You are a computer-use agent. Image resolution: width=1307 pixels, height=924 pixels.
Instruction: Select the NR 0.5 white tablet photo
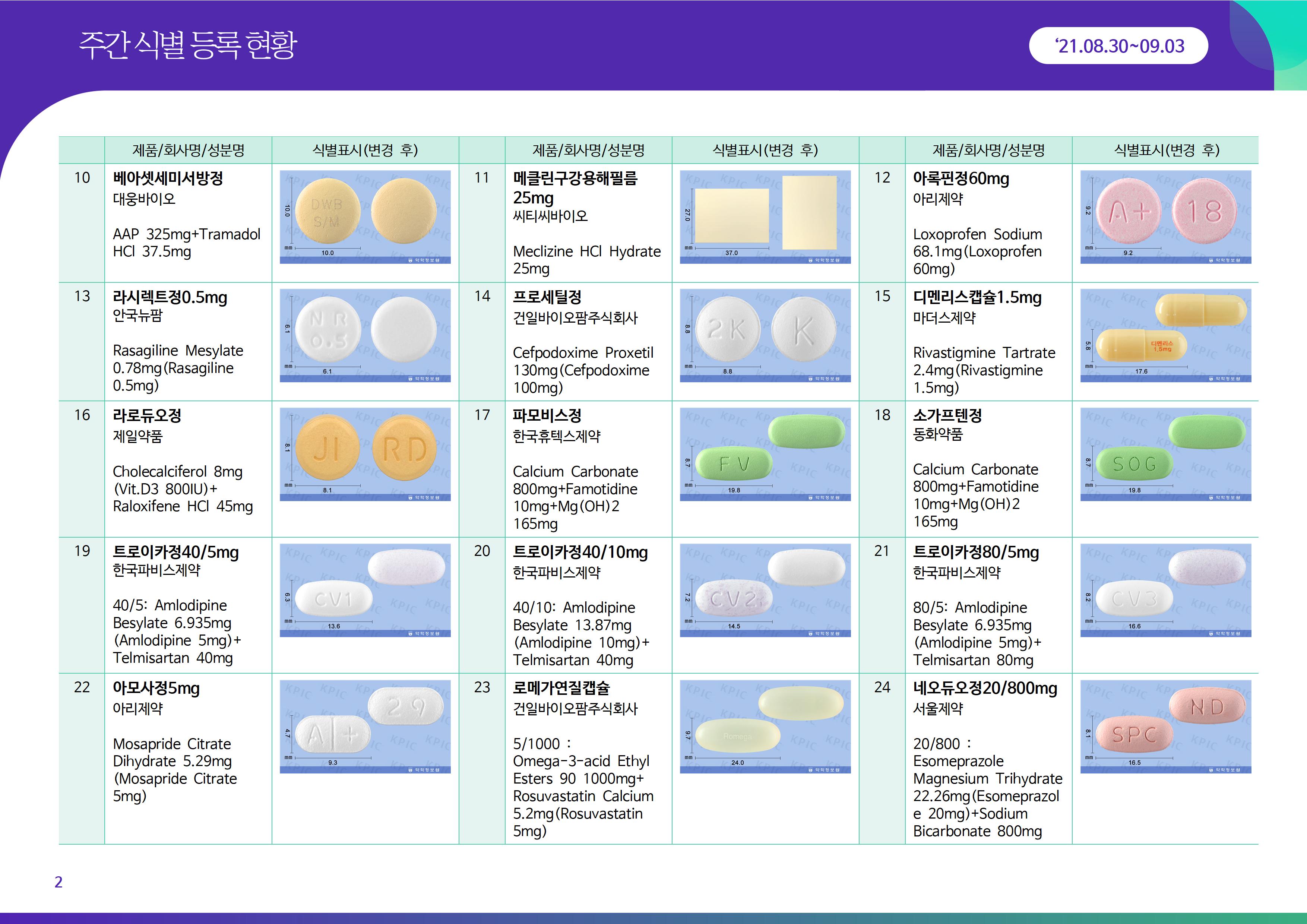pyautogui.click(x=365, y=335)
